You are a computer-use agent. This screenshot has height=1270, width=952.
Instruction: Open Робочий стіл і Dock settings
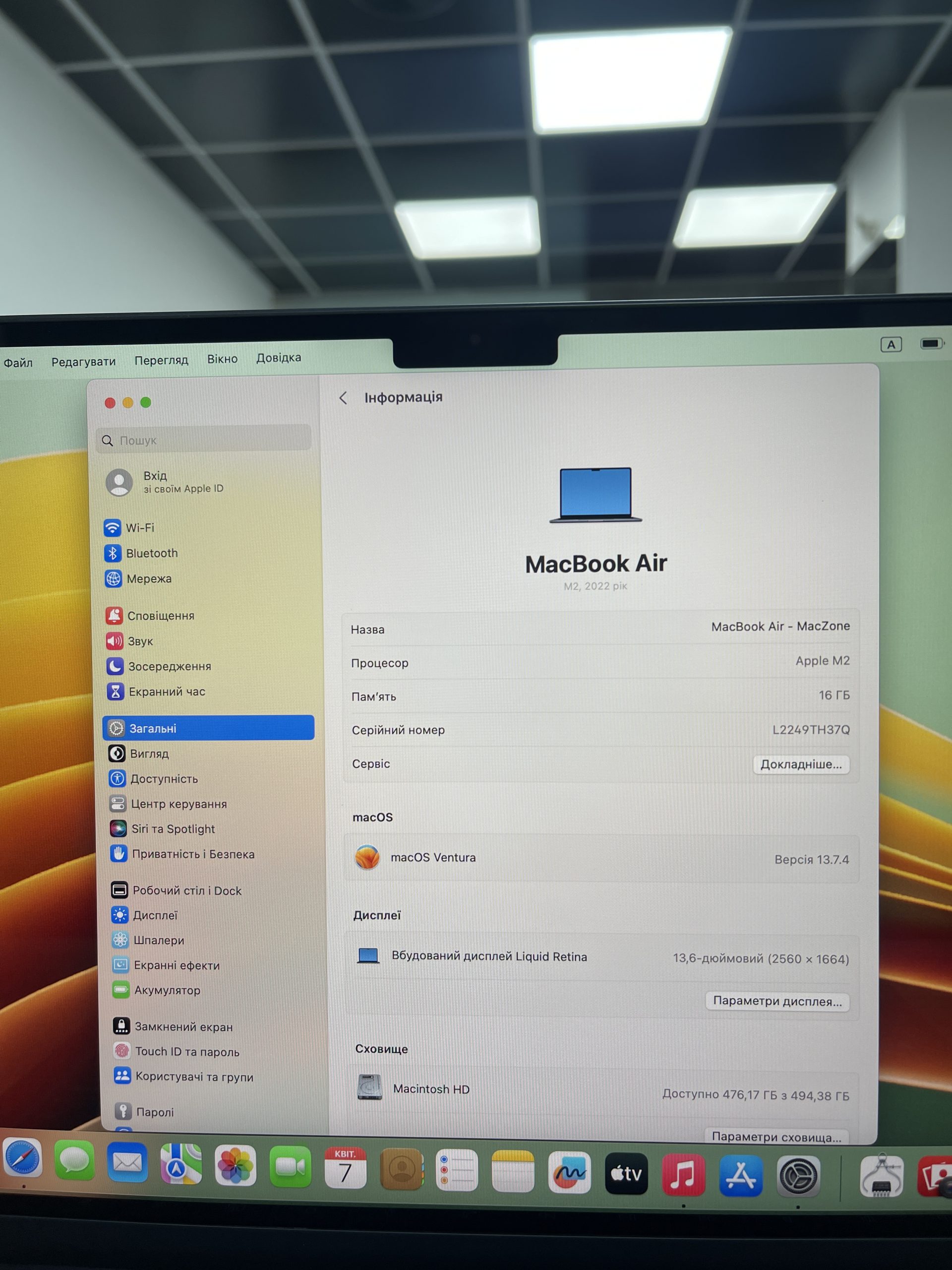(x=176, y=890)
